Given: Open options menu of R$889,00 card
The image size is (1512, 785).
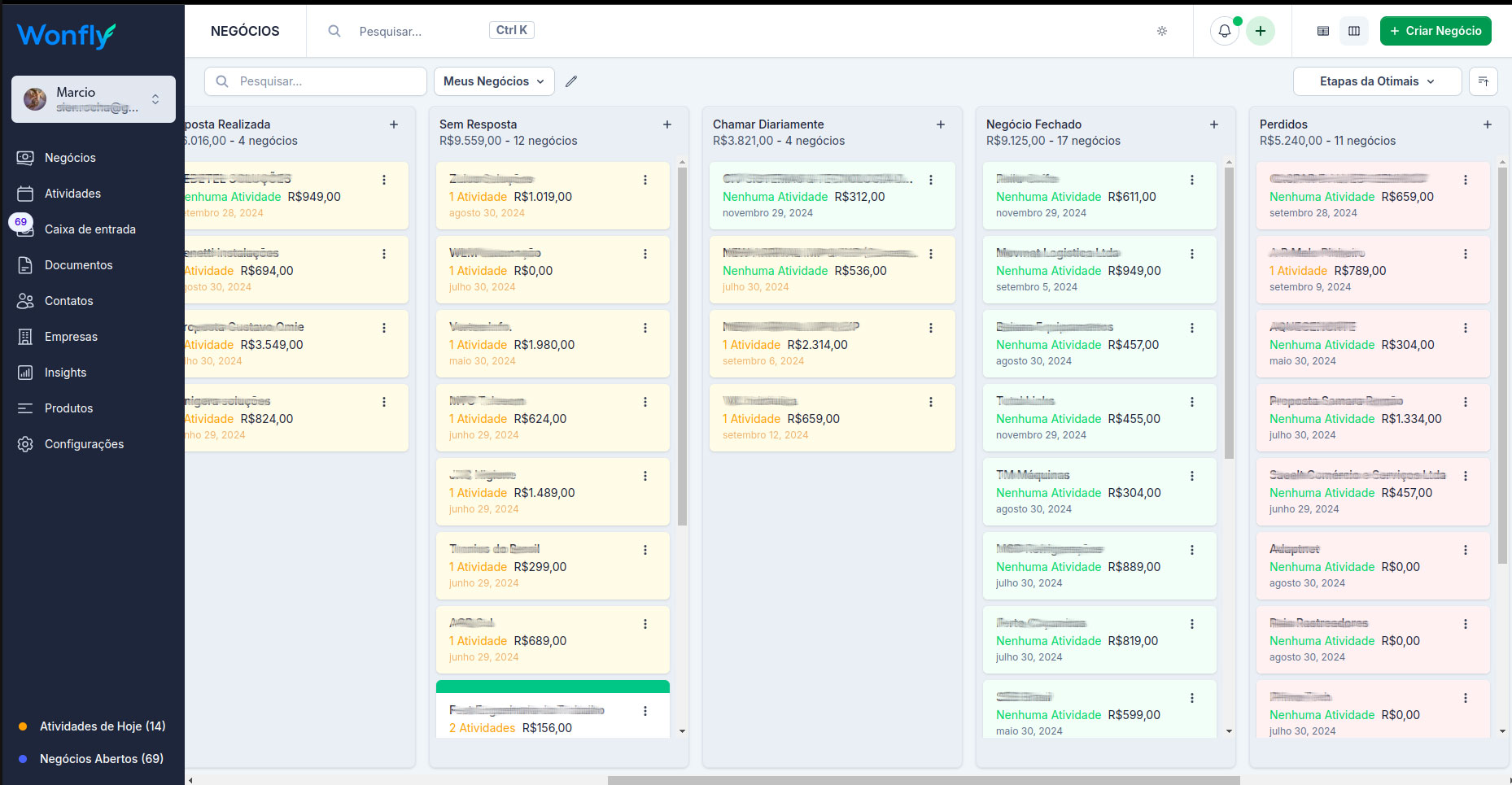Looking at the screenshot, I should tap(1192, 550).
